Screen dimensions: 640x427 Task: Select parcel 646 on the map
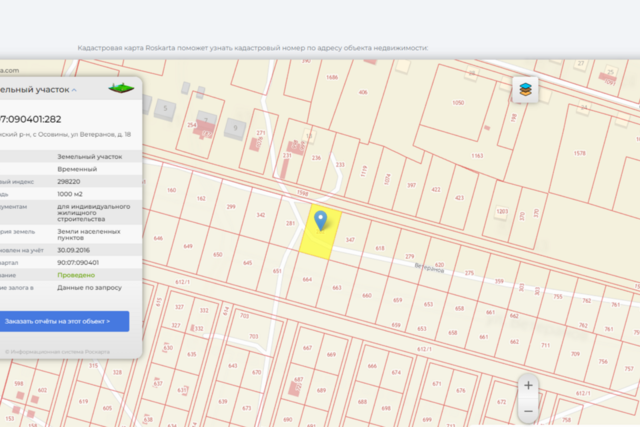158,238
